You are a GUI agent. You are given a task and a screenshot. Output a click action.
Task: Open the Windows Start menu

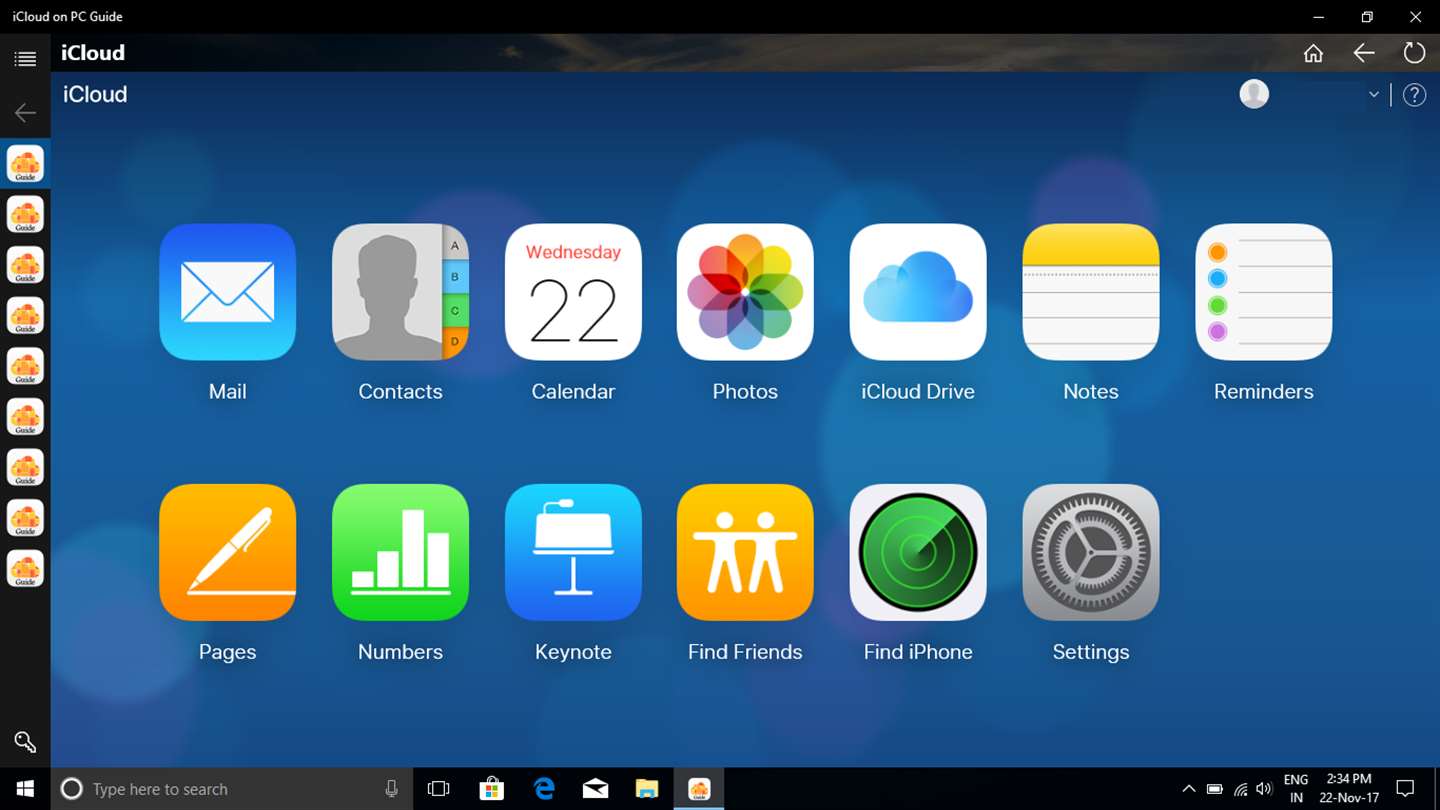coord(25,789)
